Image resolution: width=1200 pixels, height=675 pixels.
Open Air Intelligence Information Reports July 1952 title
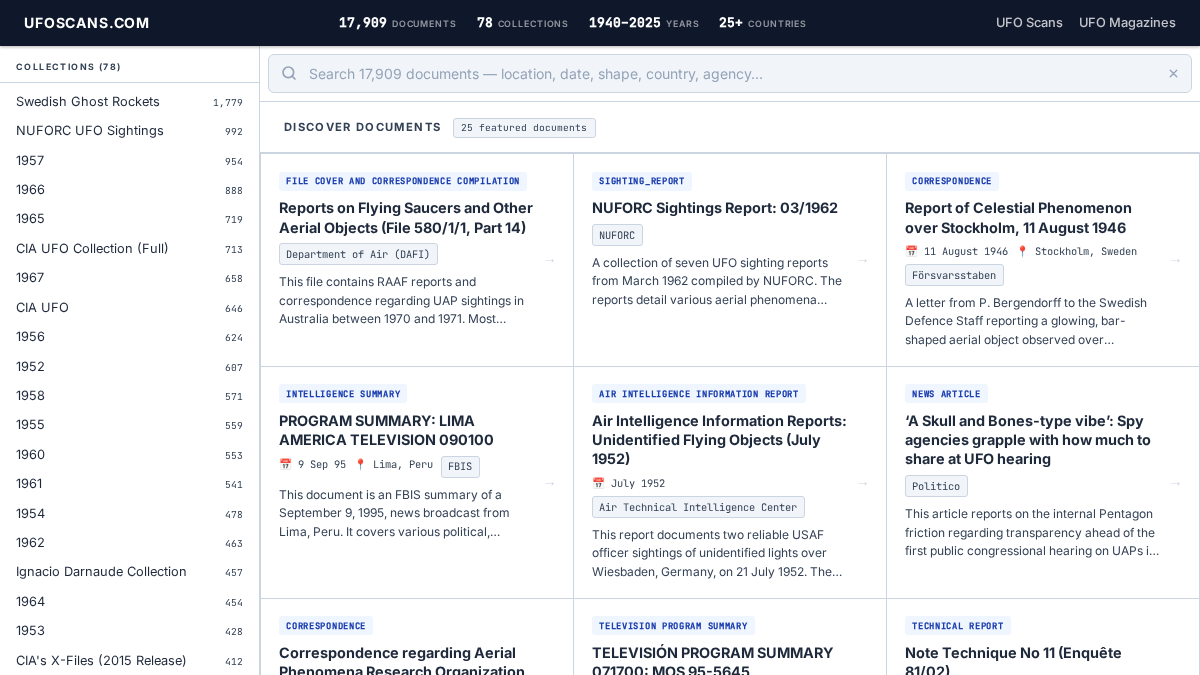(x=719, y=440)
